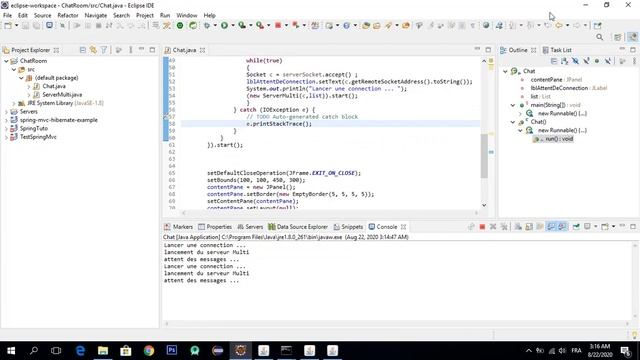This screenshot has height=360, width=640.
Task: Click the Debug bug icon in the toolbar
Action: (x=207, y=25)
